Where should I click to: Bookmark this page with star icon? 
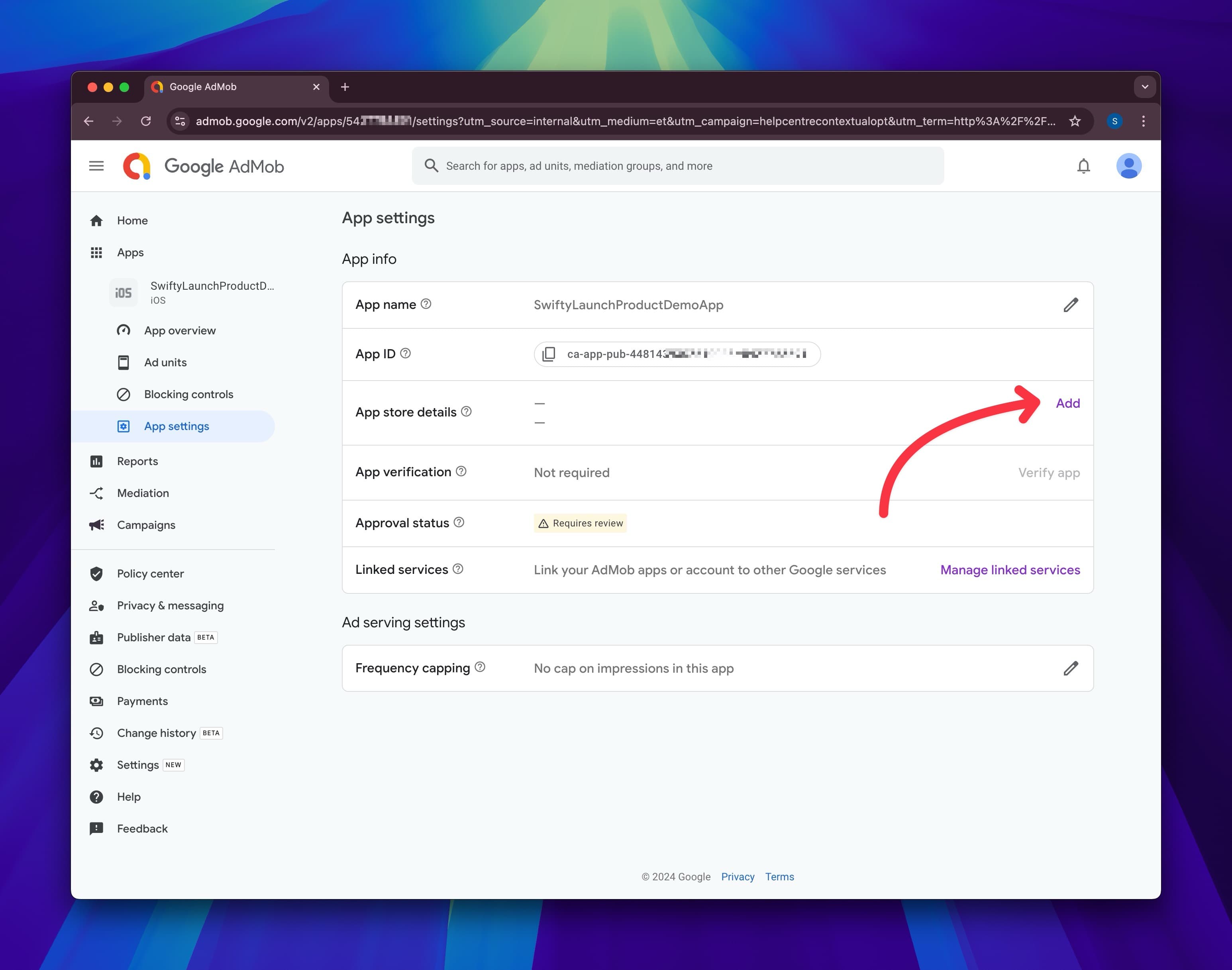pos(1075,121)
